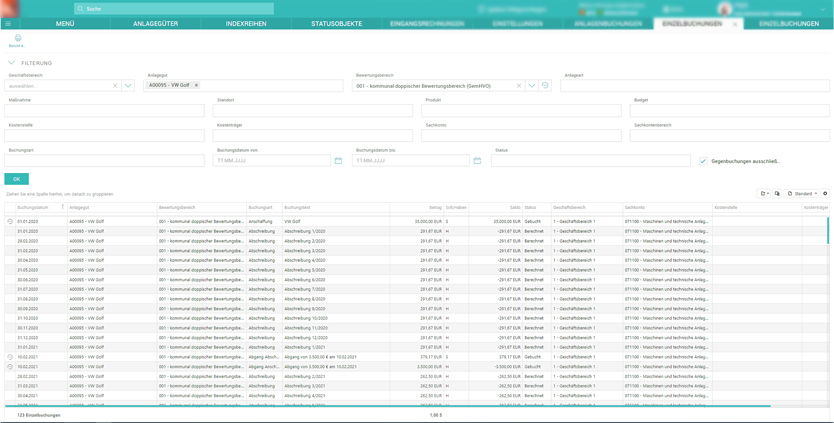Open the Standard layout dropdown

click(803, 194)
